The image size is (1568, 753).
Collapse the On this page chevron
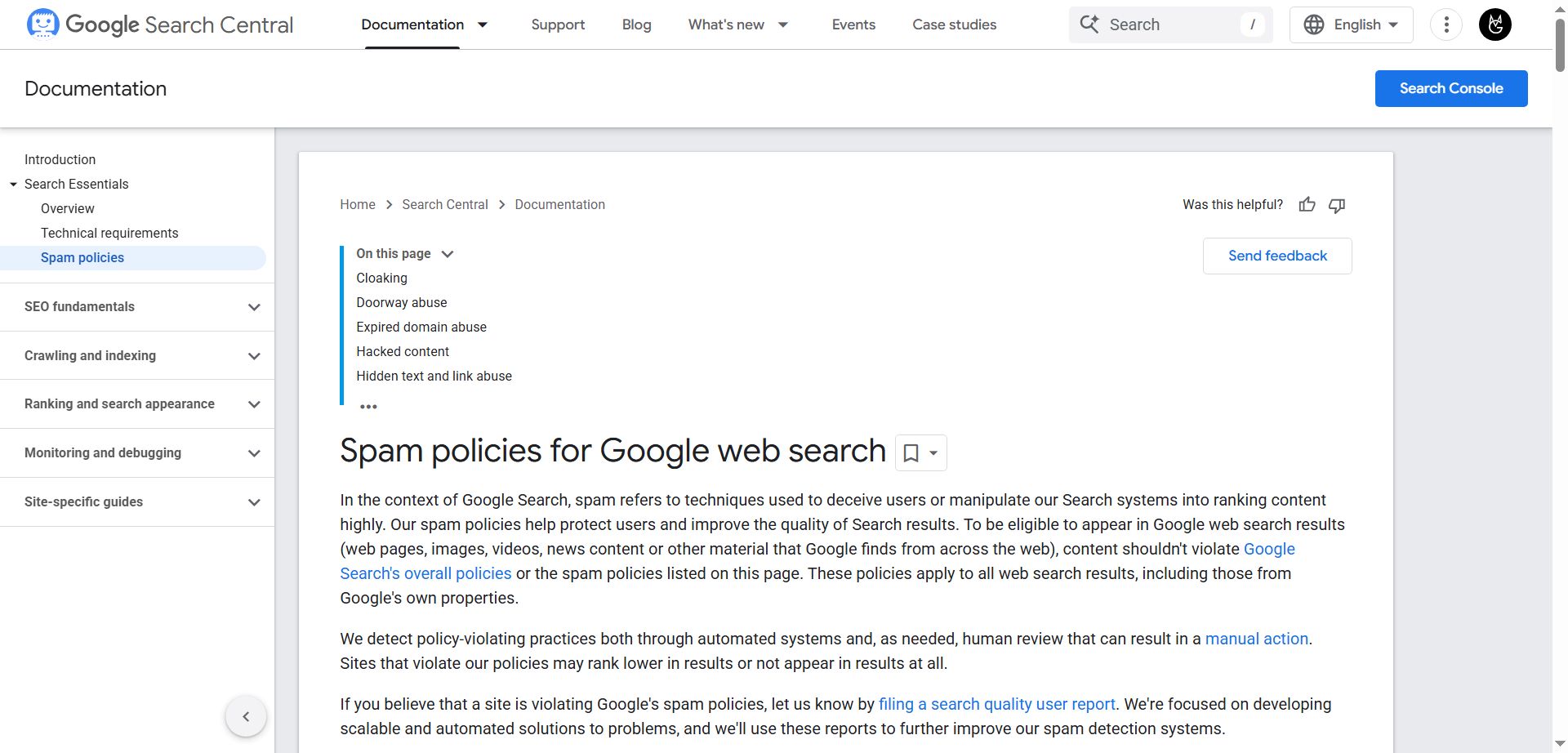click(x=448, y=254)
